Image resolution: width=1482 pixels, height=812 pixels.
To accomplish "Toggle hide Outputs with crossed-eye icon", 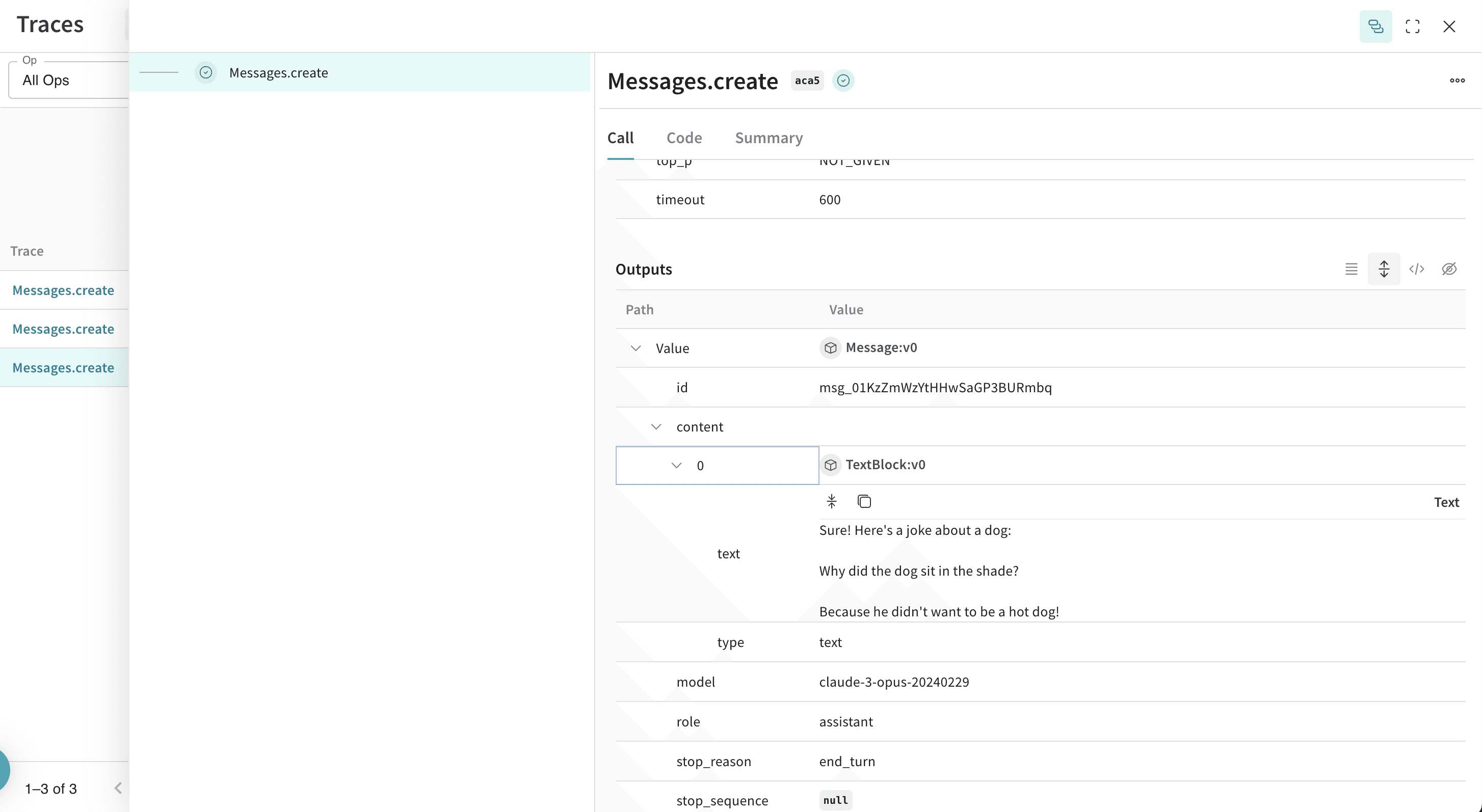I will 1449,268.
